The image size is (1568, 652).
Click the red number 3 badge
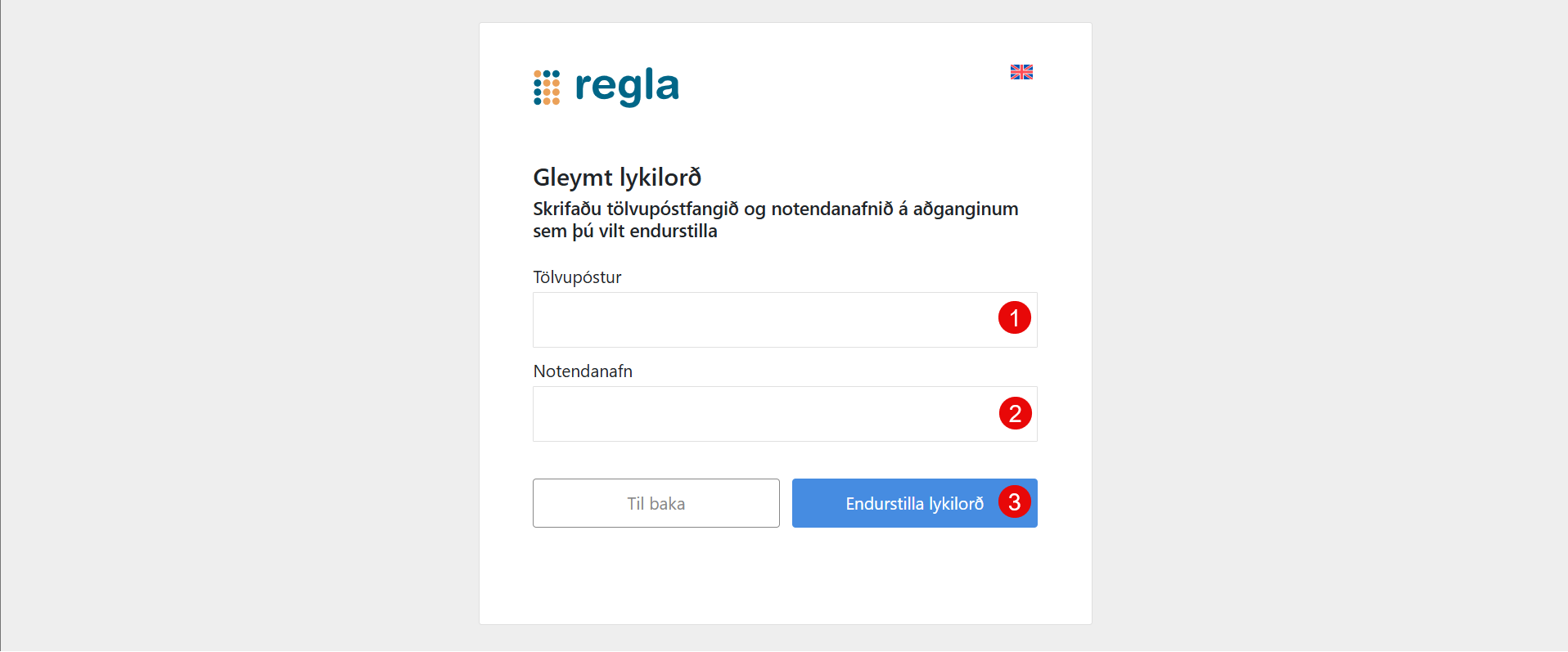(x=1014, y=501)
